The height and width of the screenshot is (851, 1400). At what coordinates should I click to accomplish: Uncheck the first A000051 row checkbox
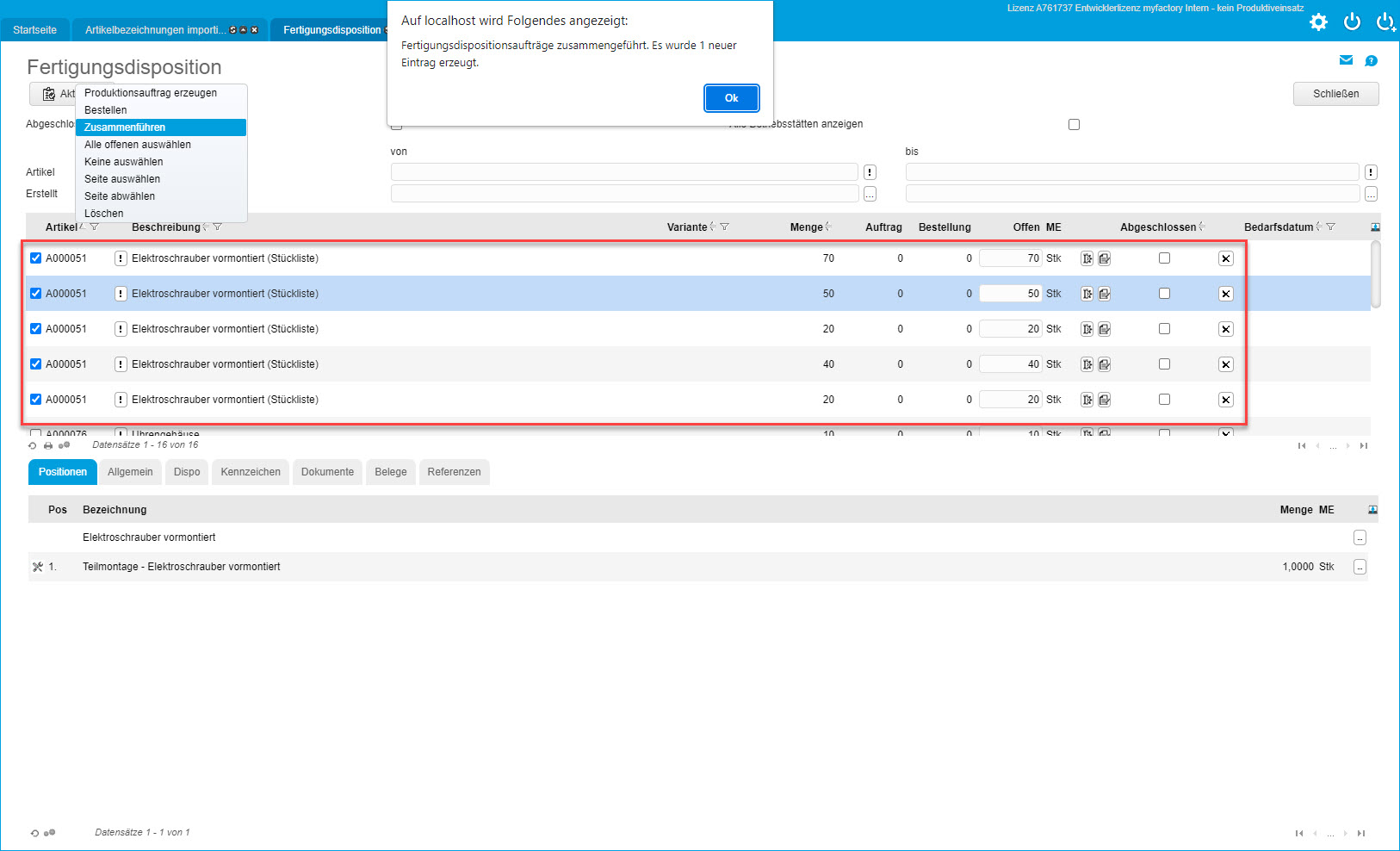point(36,258)
